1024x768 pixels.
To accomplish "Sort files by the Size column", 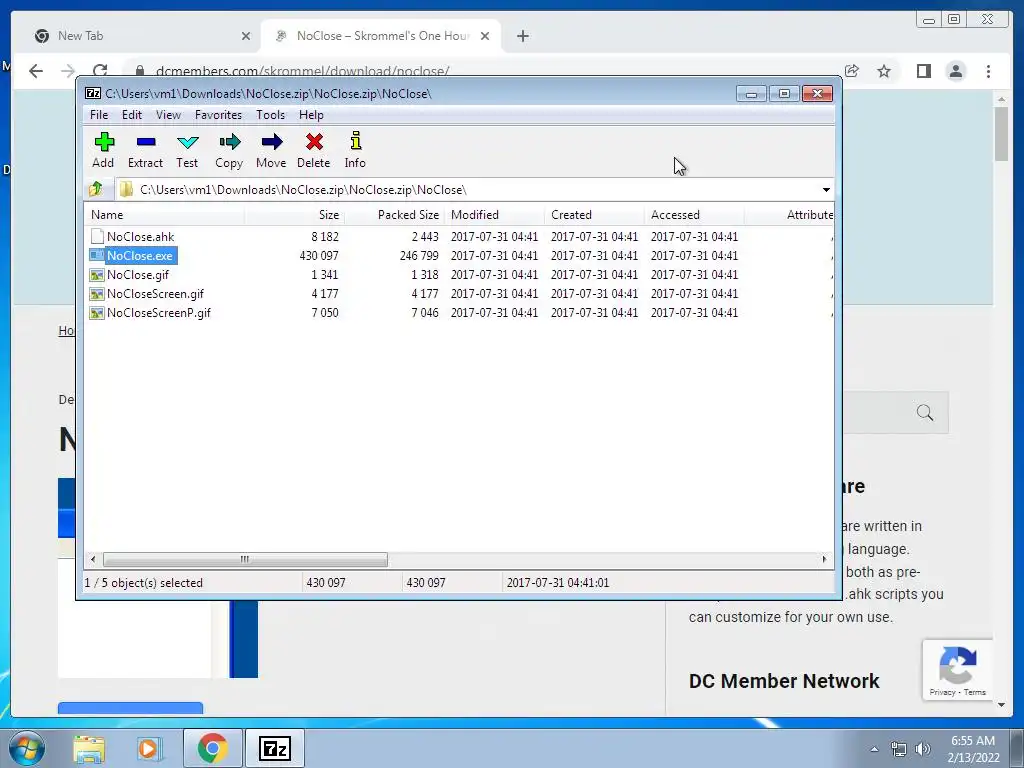I will tap(294, 215).
